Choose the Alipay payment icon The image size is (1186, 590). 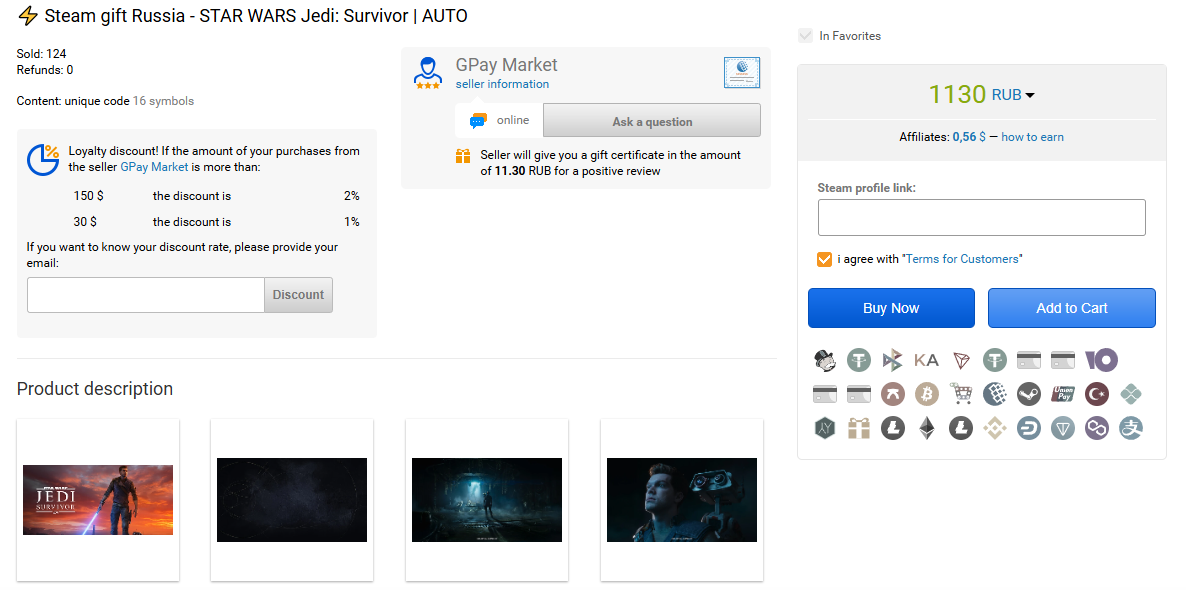coord(1131,428)
